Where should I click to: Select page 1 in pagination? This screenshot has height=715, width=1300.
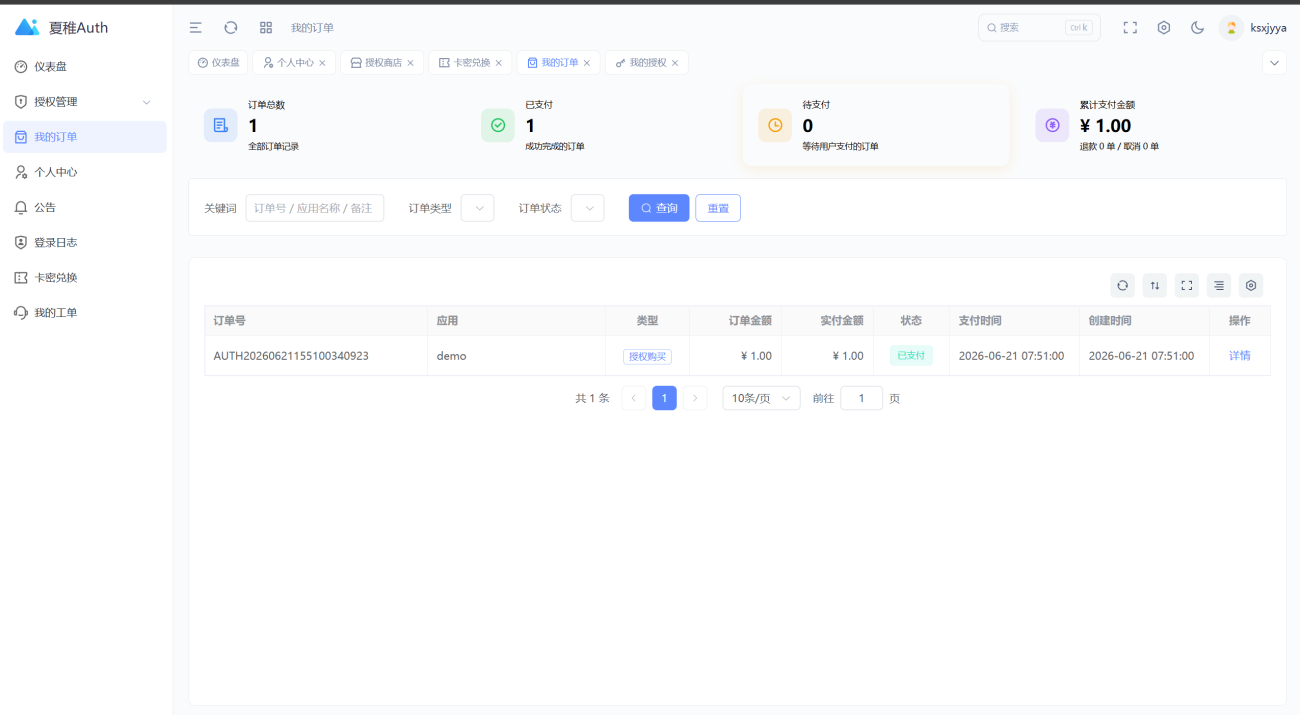(x=665, y=398)
